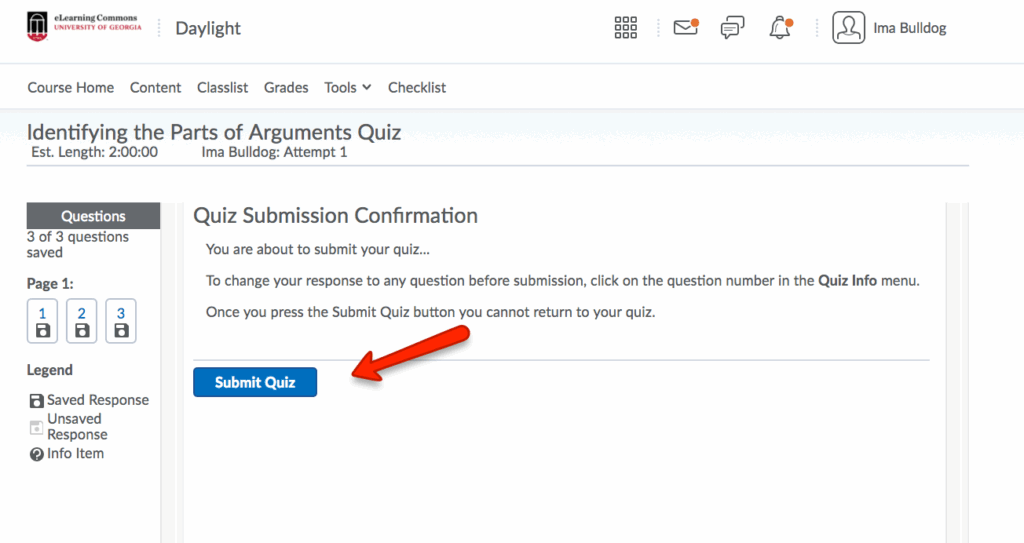Open the update alerts bell icon
The height and width of the screenshot is (543, 1024).
coord(780,28)
